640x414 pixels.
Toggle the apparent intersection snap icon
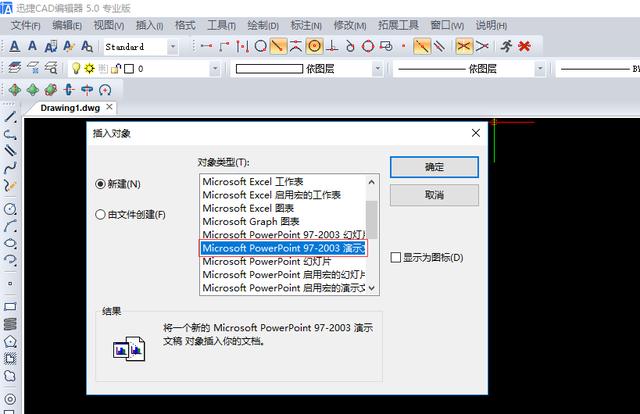pyautogui.click(x=482, y=47)
